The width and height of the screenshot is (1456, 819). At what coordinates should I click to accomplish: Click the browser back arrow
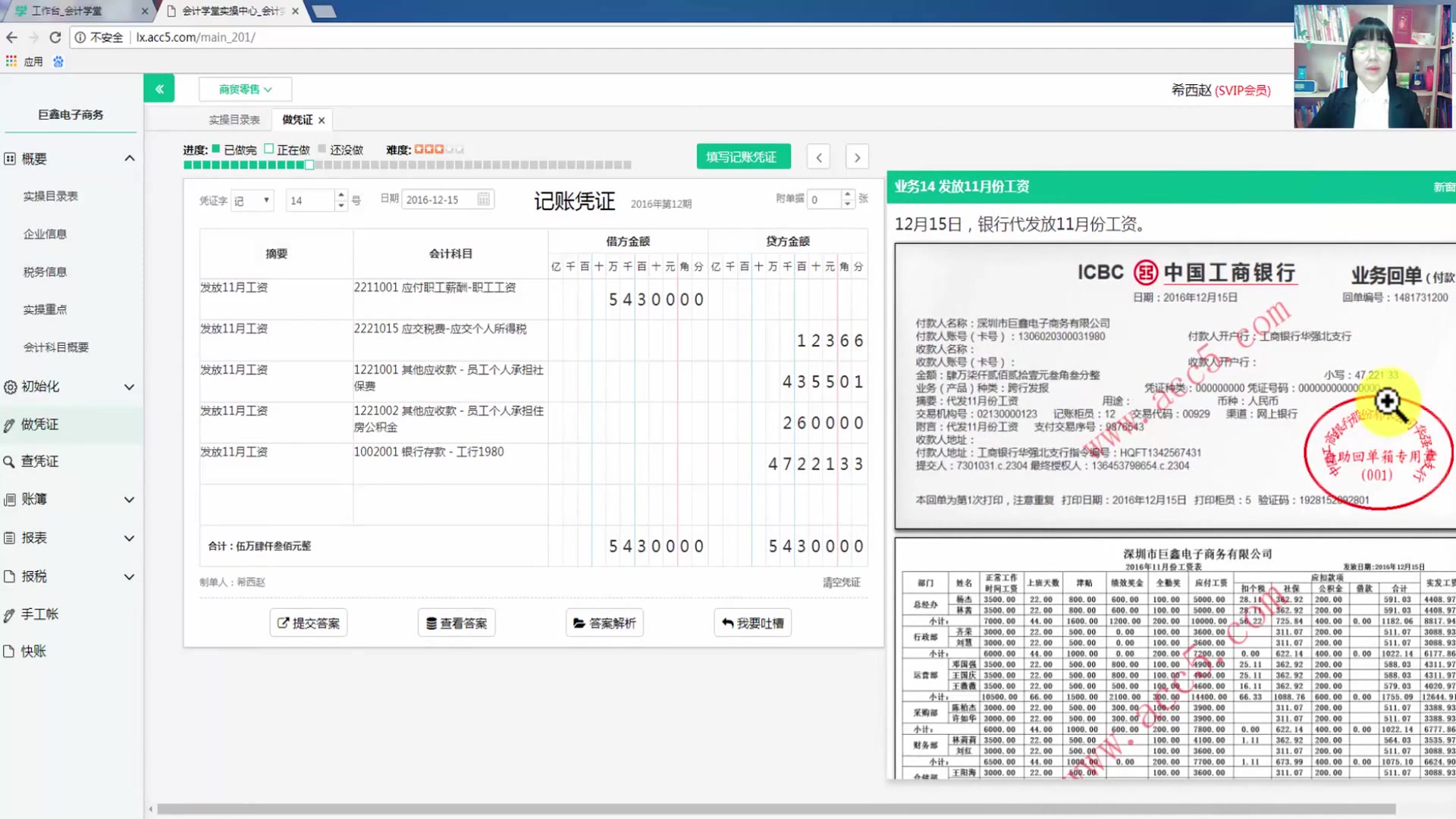pos(12,37)
